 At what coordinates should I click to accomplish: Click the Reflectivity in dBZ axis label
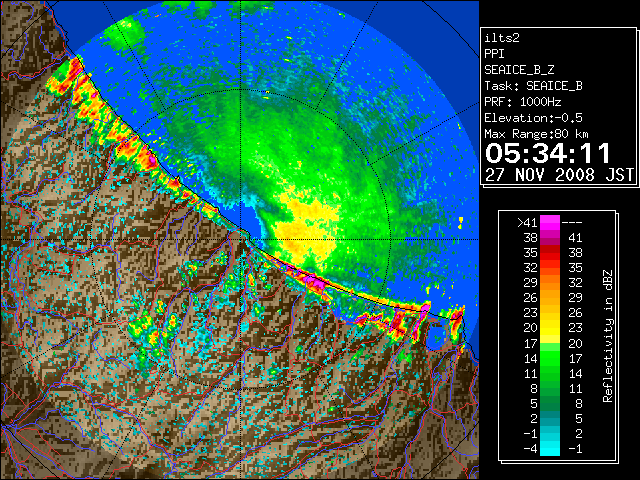pyautogui.click(x=608, y=336)
